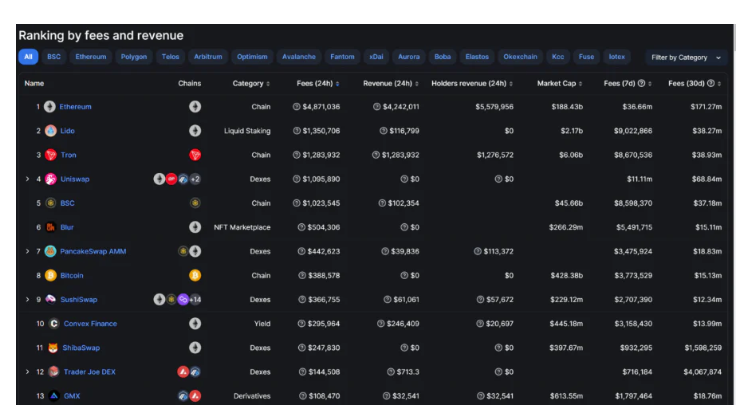Click the Trader Joe DEX logo icon

coord(54,372)
